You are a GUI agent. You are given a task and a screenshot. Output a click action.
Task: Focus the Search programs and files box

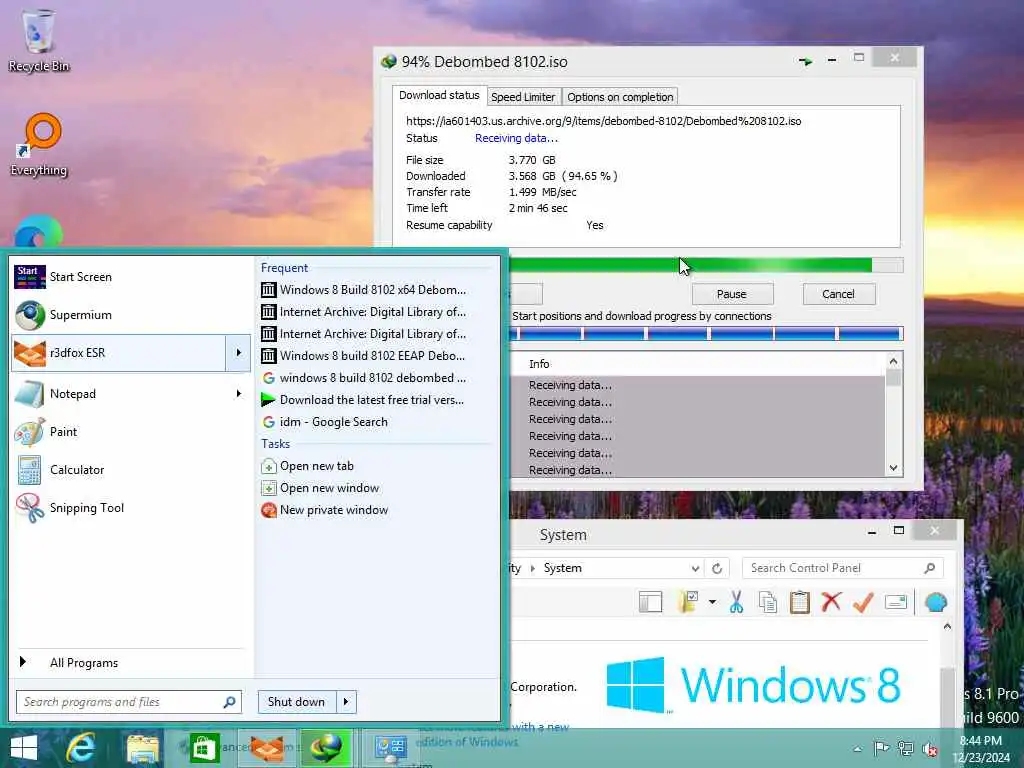pos(129,702)
